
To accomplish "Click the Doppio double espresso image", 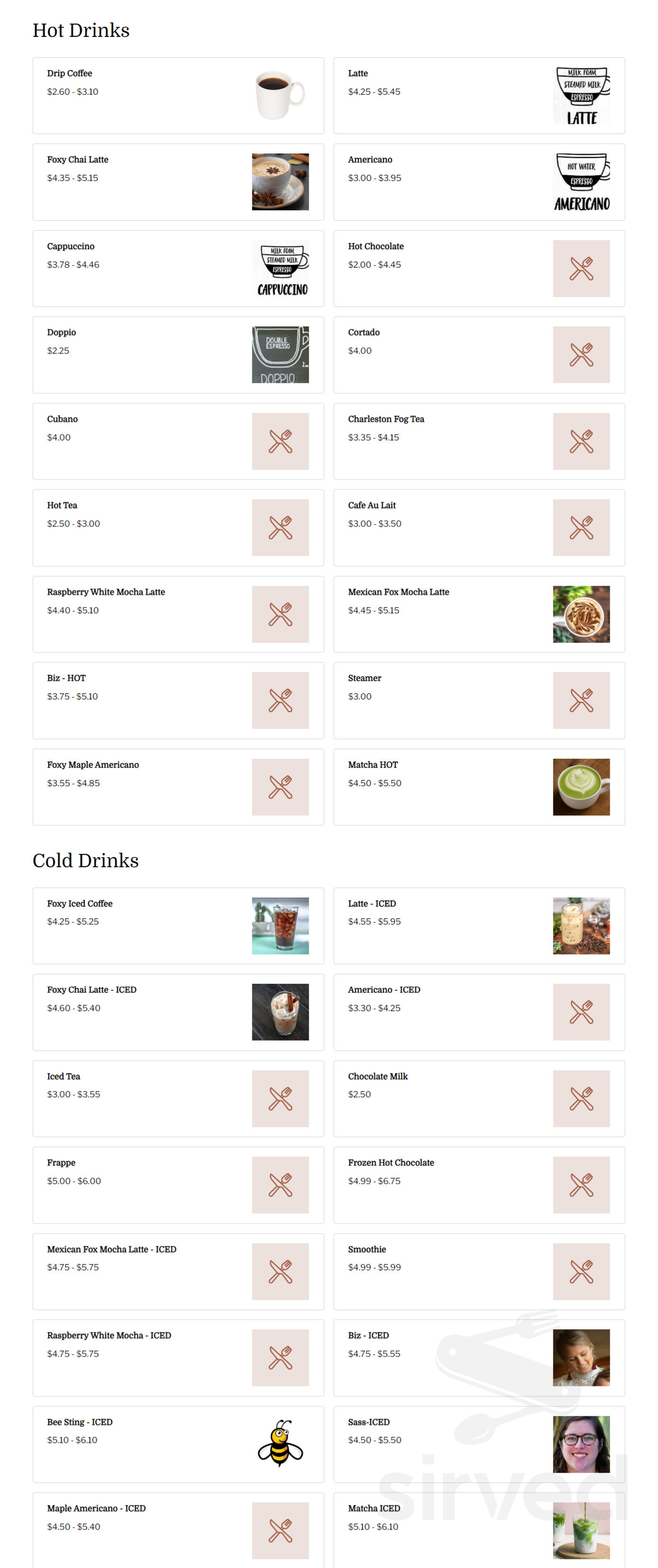I will (281, 354).
